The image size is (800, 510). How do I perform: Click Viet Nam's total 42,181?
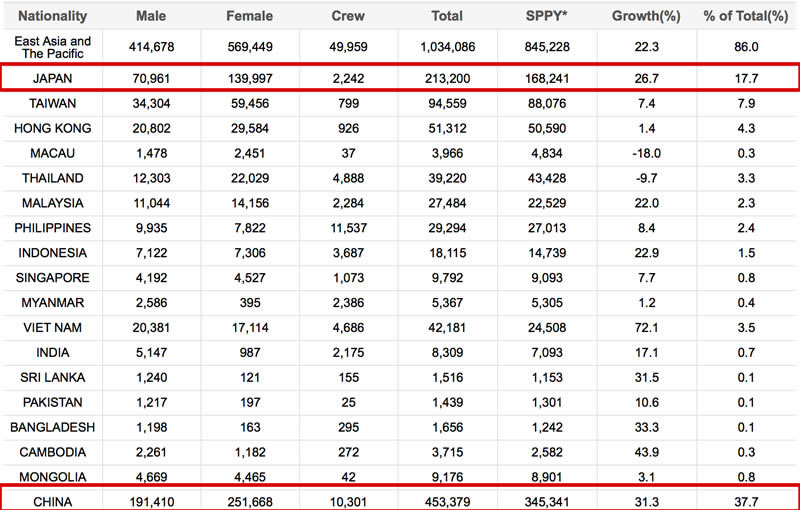coord(447,328)
